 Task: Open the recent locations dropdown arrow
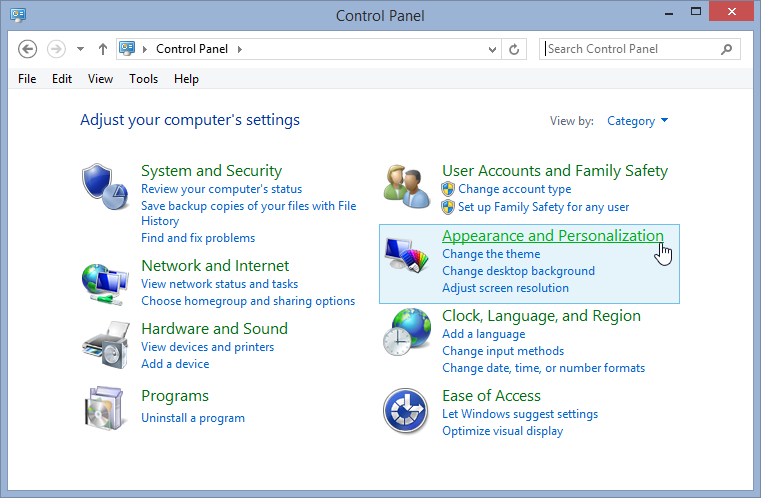pyautogui.click(x=80, y=49)
